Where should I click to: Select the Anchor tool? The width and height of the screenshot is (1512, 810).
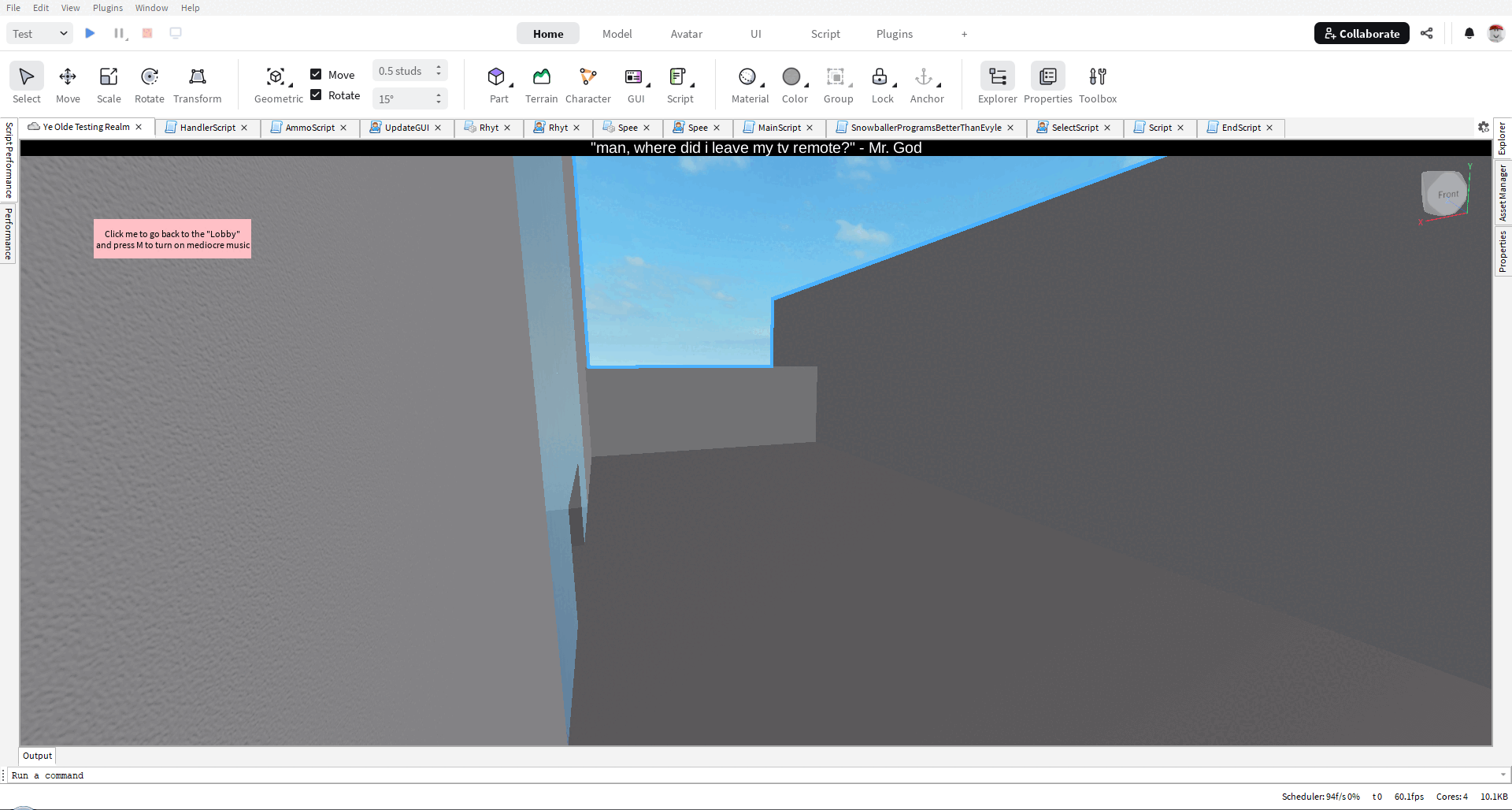tap(927, 83)
